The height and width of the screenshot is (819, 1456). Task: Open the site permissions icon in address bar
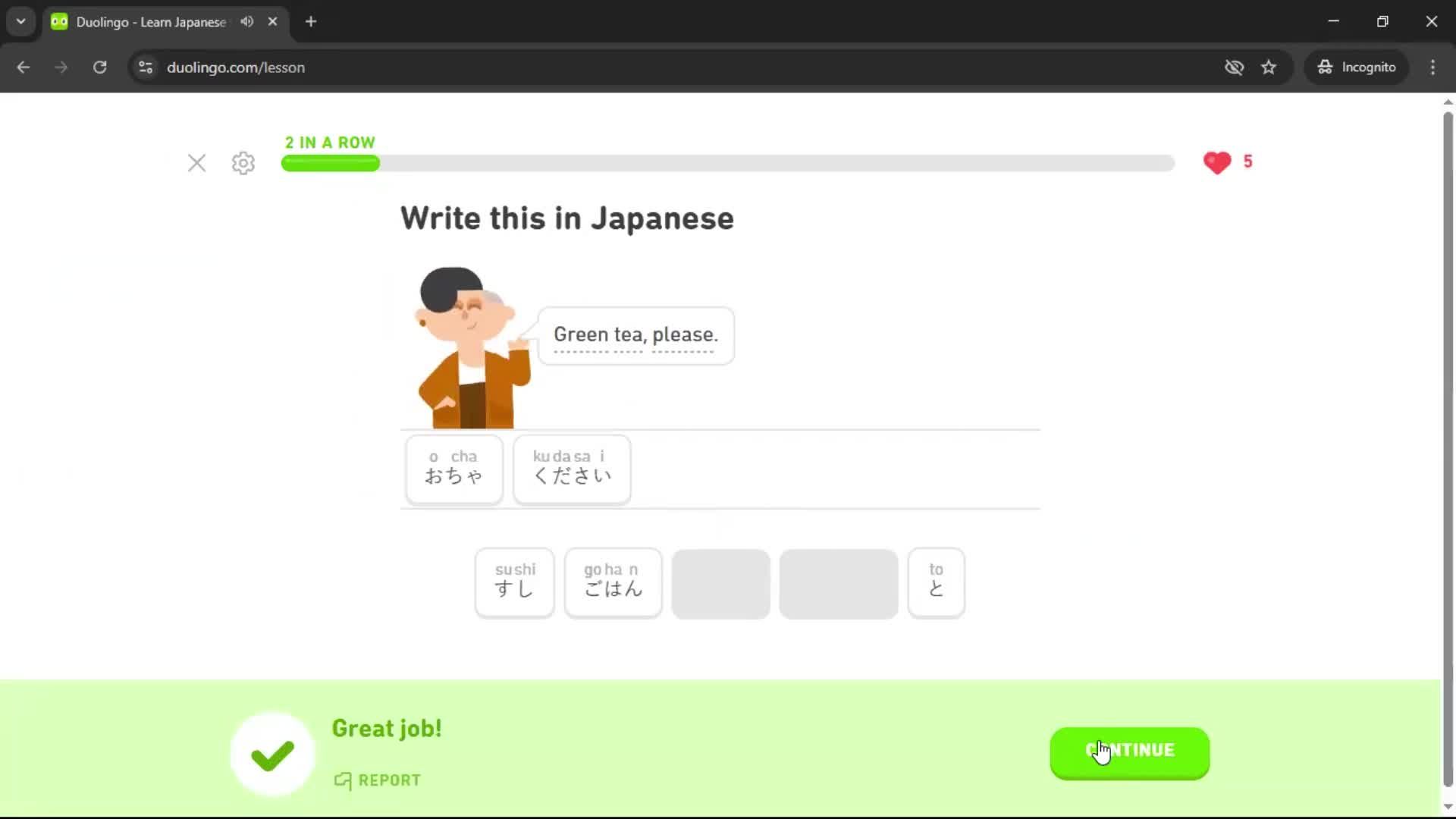(x=145, y=67)
